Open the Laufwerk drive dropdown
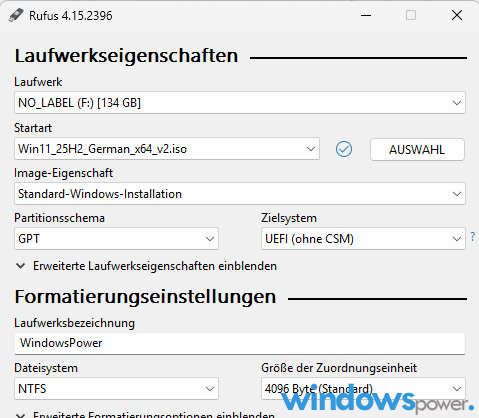Viewport: 479px width, 418px height. point(240,103)
